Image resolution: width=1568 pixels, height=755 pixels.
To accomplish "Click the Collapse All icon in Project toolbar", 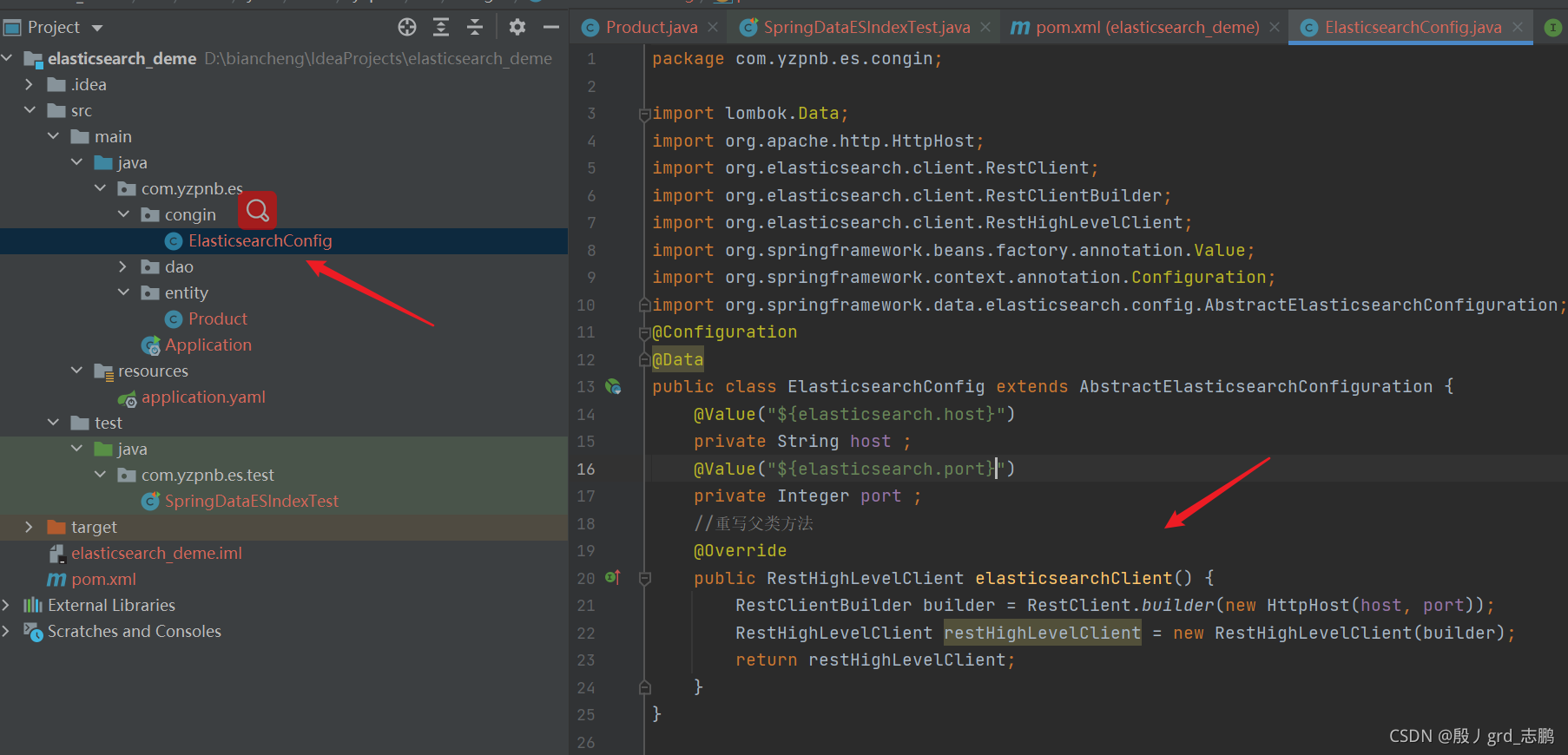I will point(475,27).
